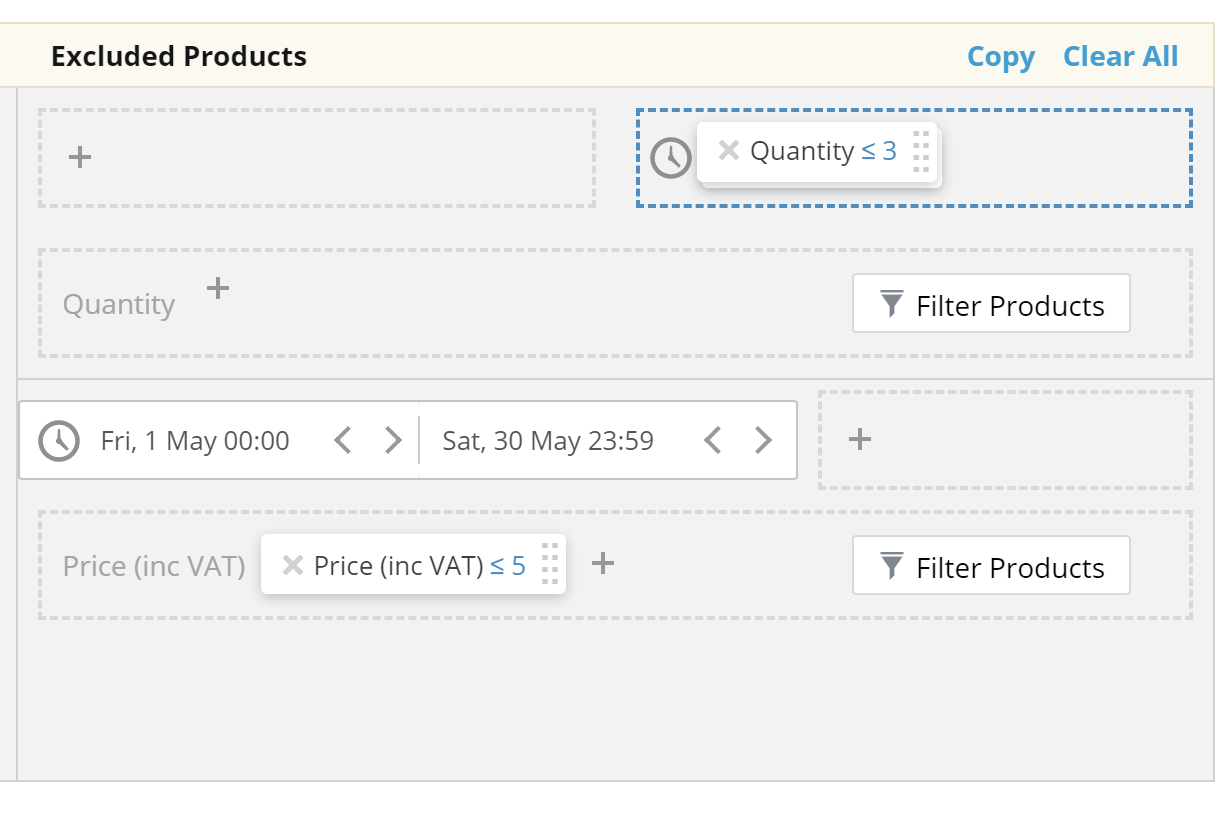Move end date back with left chevron
Image resolution: width=1227 pixels, height=826 pixels.
(713, 440)
